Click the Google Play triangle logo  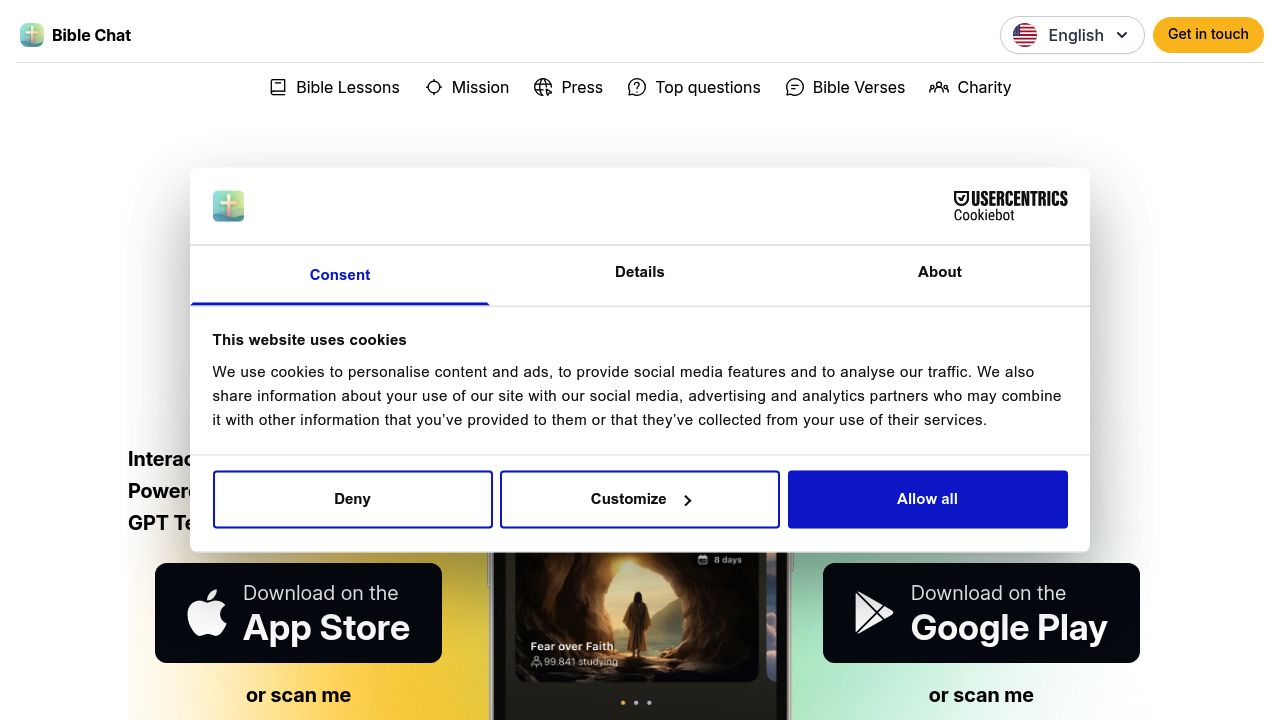[873, 613]
